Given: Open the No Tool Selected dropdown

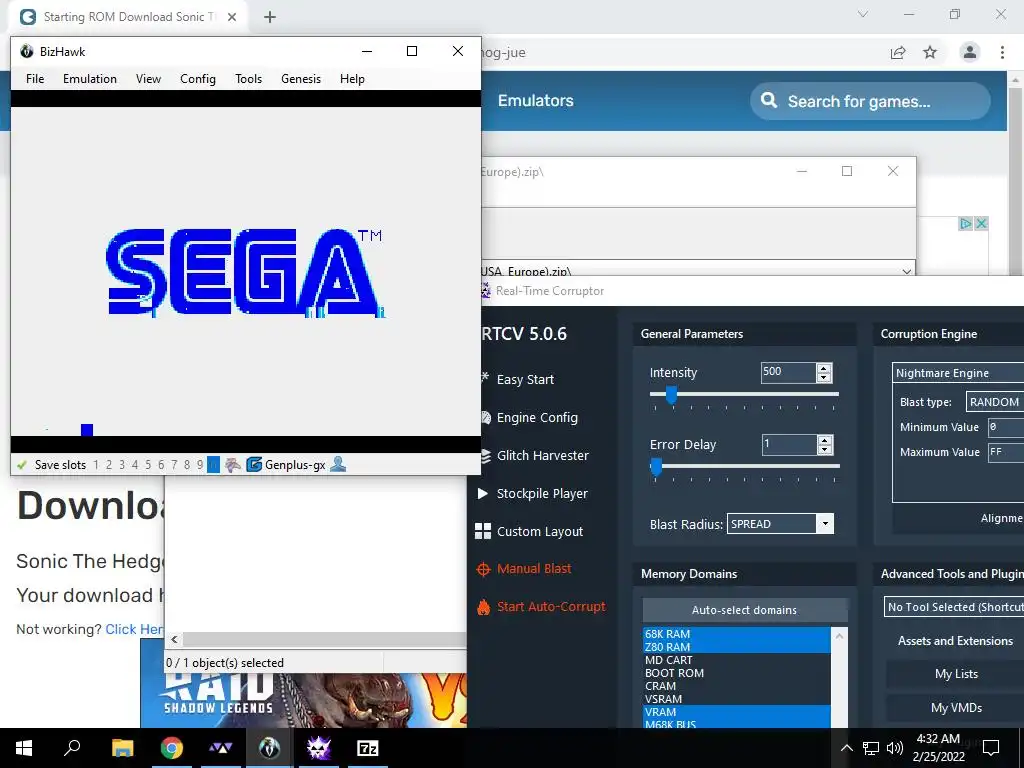Looking at the screenshot, I should click(954, 607).
